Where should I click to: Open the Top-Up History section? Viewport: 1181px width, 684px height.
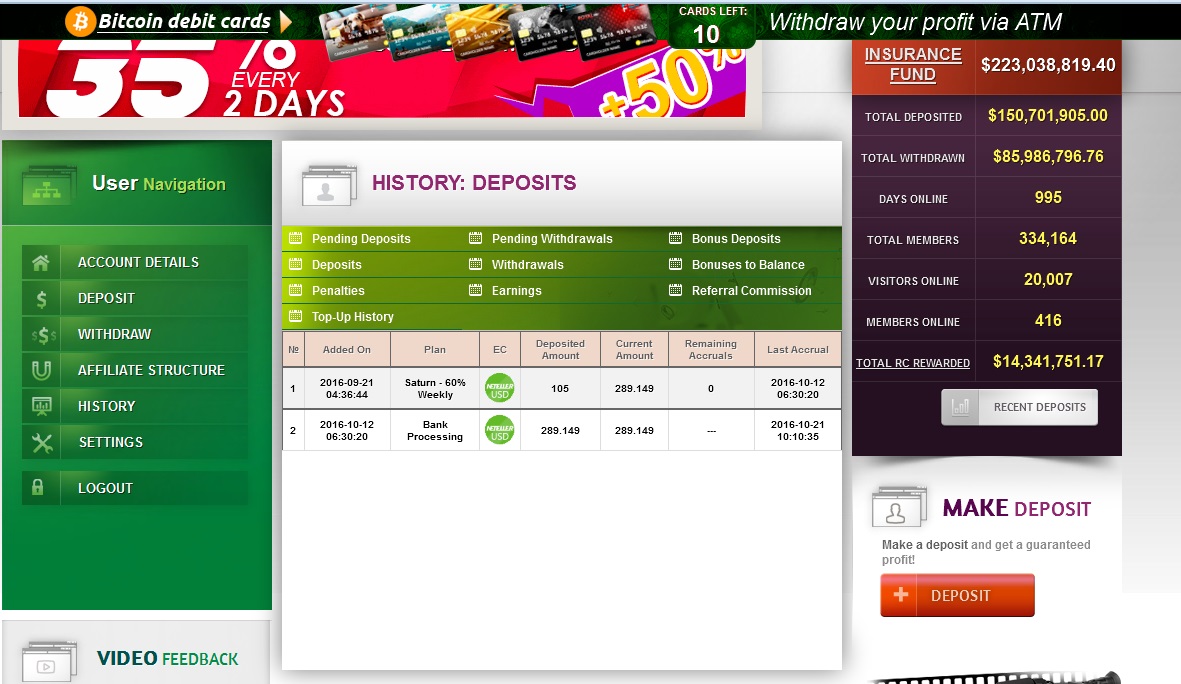(352, 317)
